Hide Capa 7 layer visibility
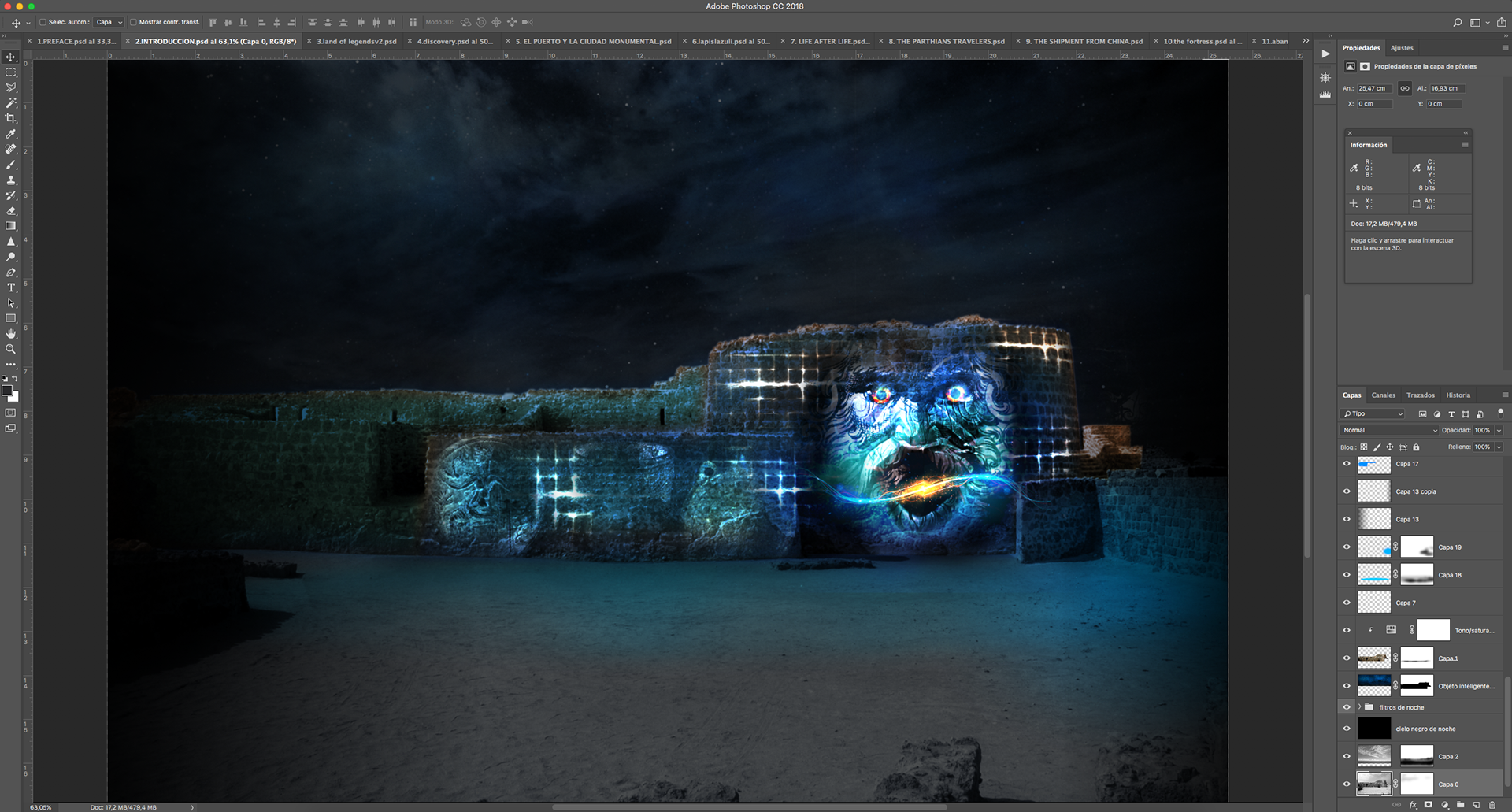This screenshot has width=1512, height=812. tap(1347, 603)
